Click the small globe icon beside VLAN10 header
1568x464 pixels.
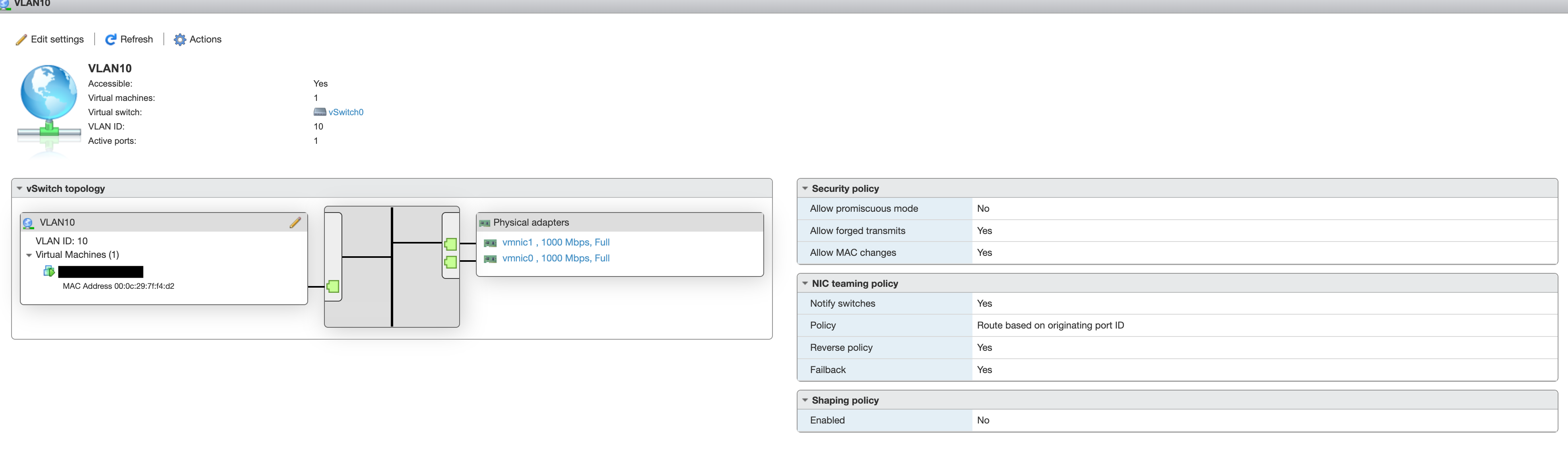(28, 223)
